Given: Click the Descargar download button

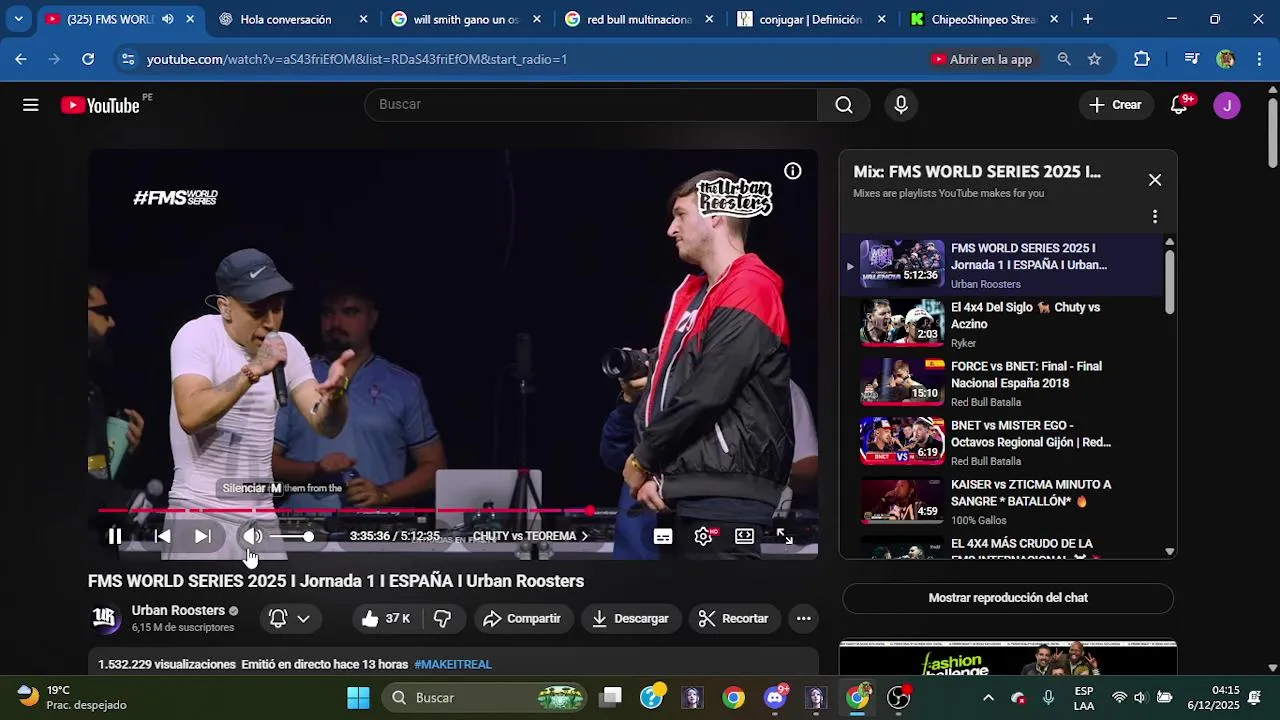Looking at the screenshot, I should pyautogui.click(x=630, y=619).
